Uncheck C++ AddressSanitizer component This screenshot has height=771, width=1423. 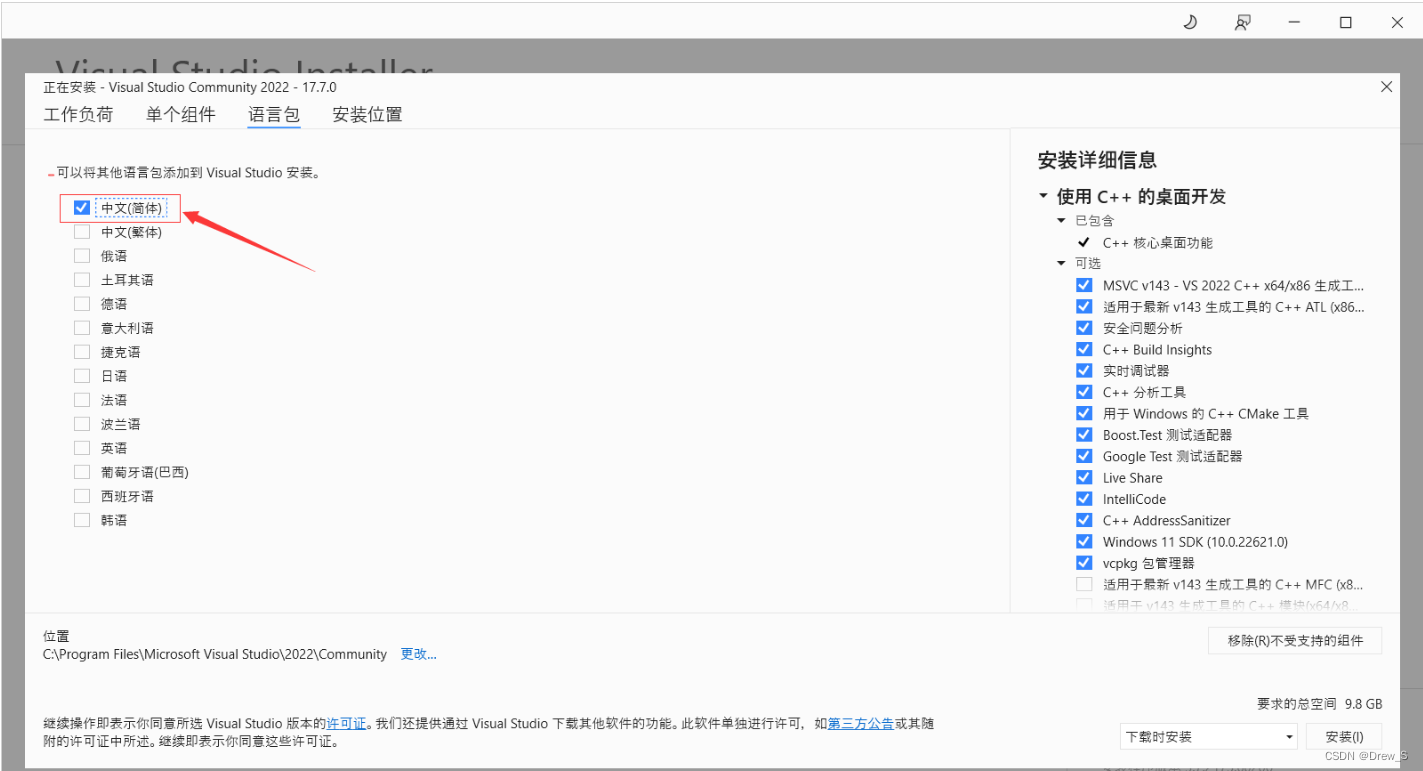[1084, 520]
